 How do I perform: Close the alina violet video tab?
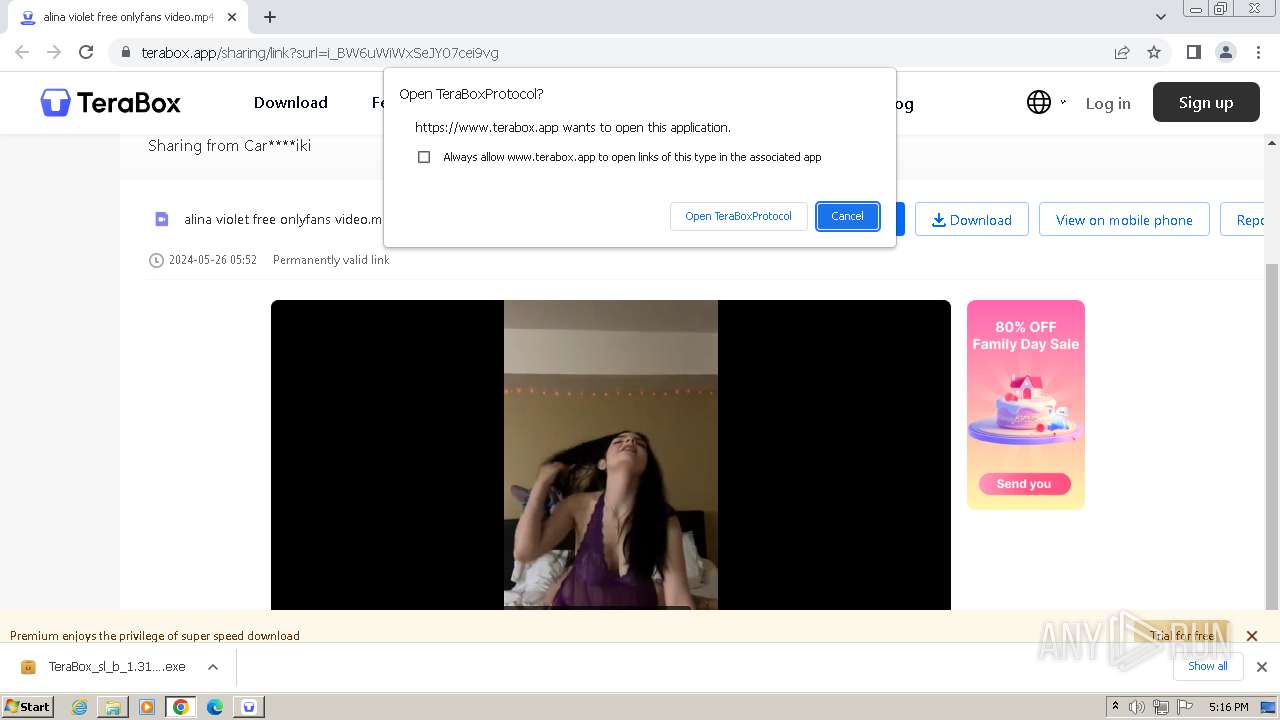232,17
